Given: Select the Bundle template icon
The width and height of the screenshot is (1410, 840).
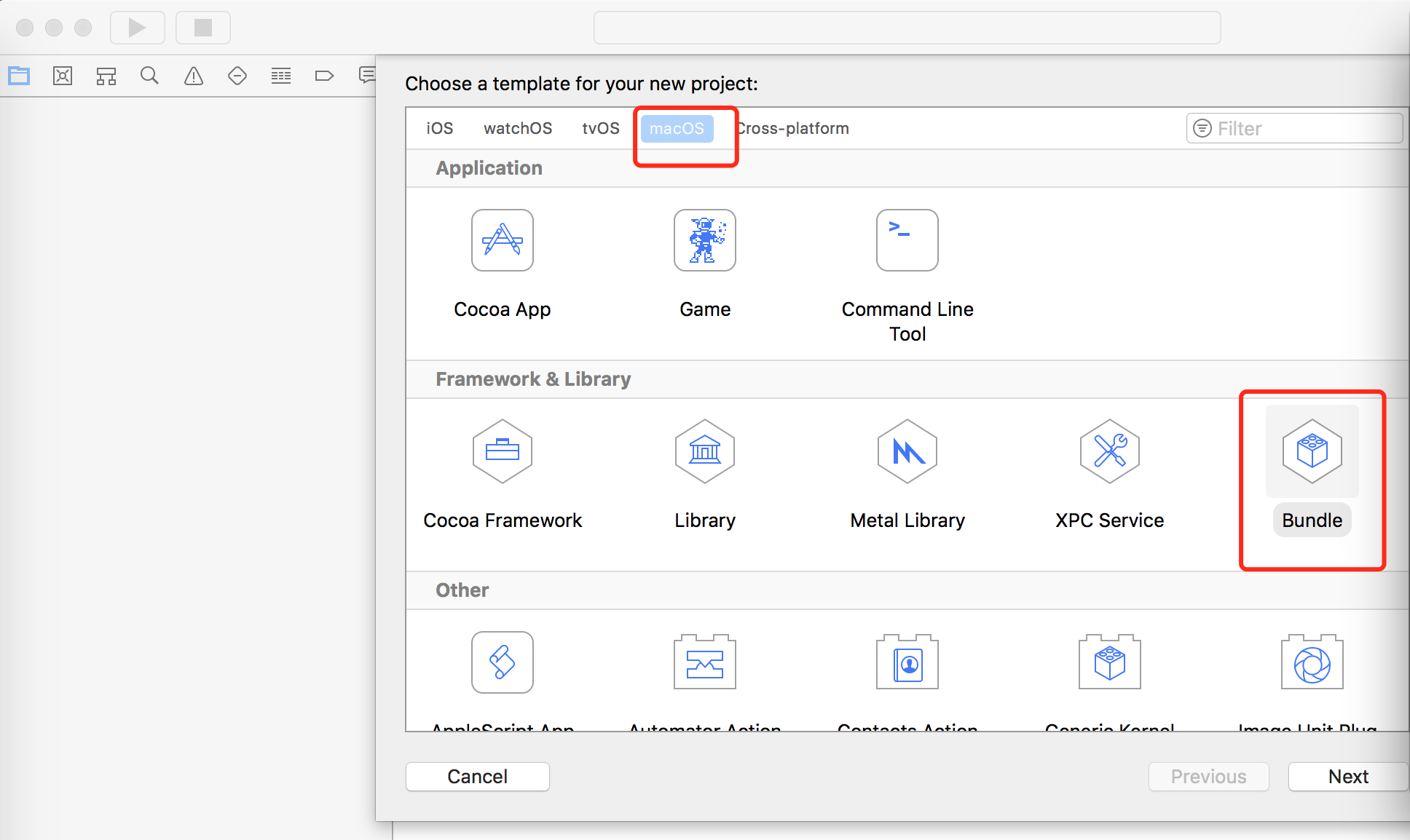Looking at the screenshot, I should click(1312, 451).
